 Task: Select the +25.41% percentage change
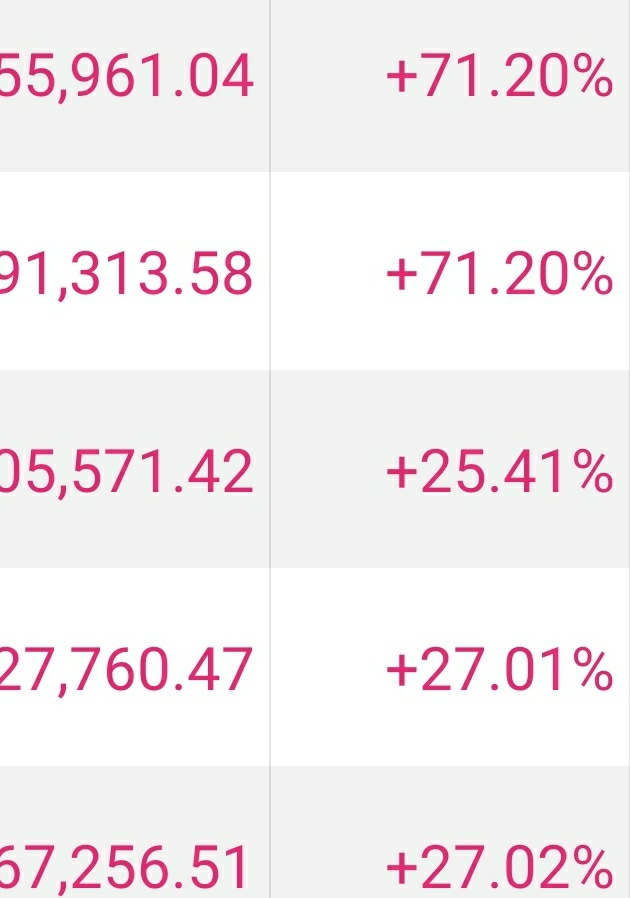tap(499, 471)
